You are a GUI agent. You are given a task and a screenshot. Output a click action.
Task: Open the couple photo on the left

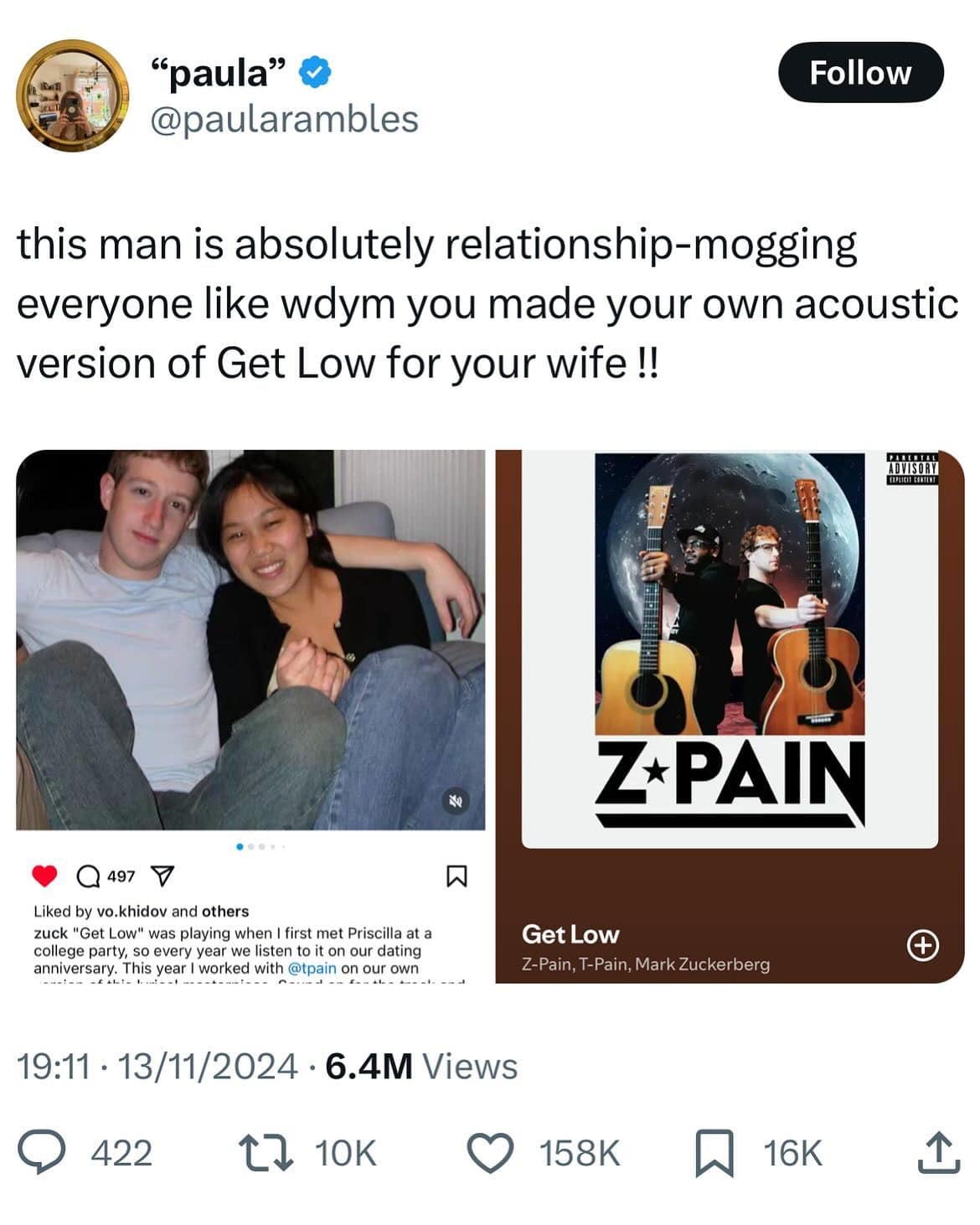(x=250, y=639)
